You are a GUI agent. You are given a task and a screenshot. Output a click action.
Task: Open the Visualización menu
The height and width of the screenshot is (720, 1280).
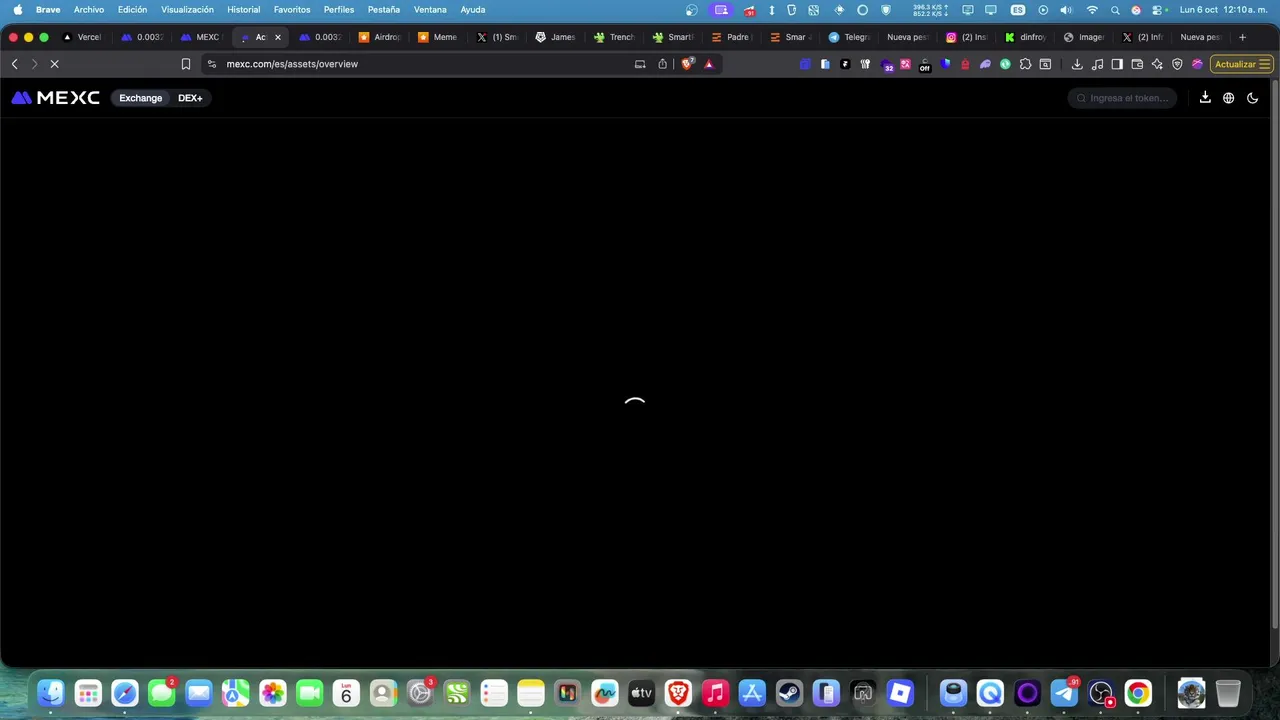click(187, 10)
